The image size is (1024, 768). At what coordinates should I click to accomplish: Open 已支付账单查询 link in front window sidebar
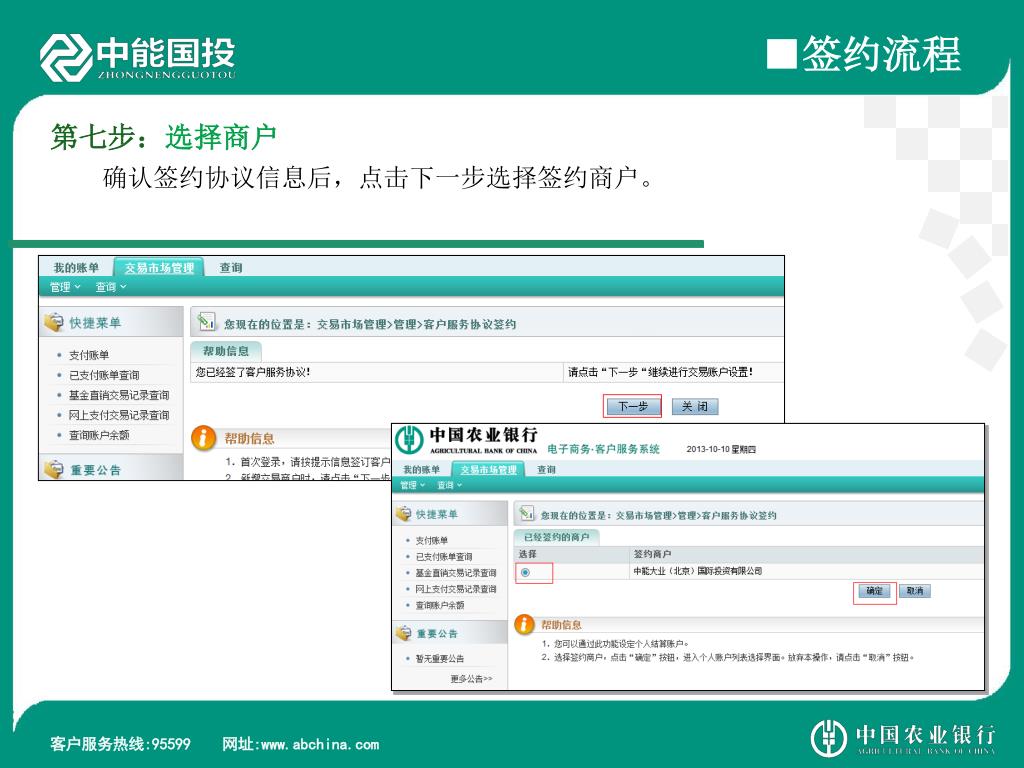click(x=444, y=557)
